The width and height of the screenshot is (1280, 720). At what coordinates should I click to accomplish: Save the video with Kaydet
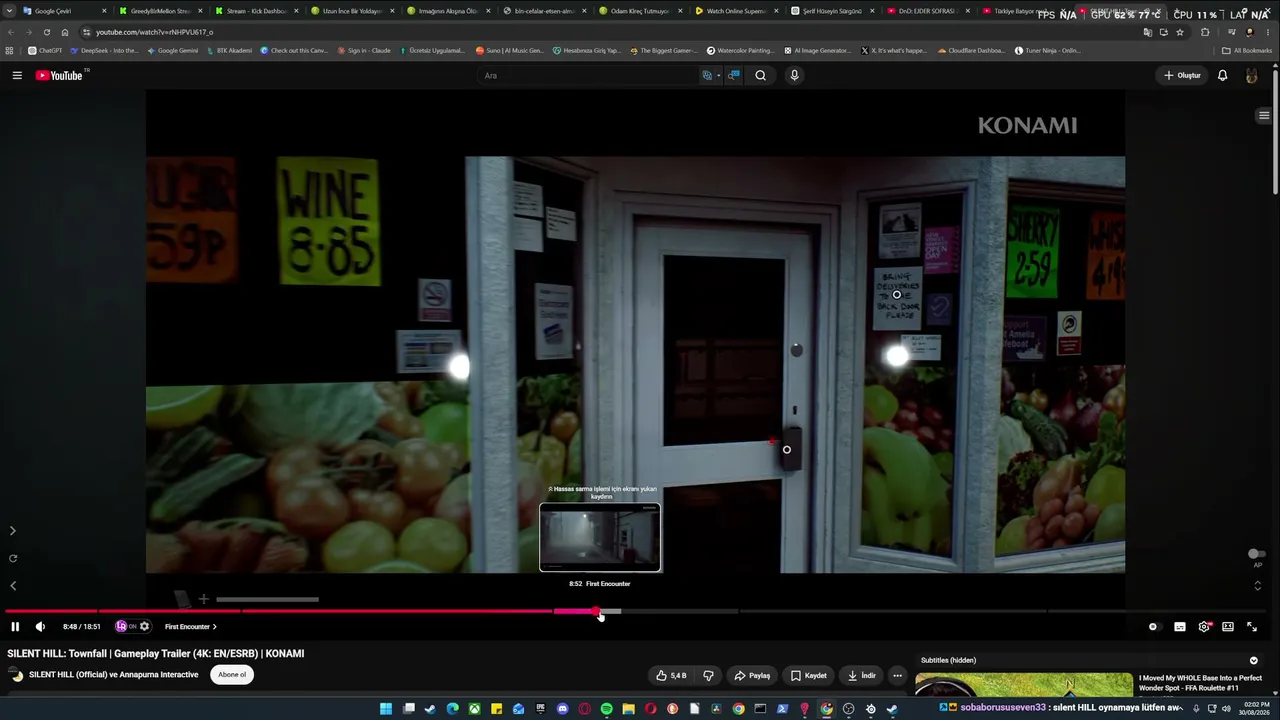[808, 675]
